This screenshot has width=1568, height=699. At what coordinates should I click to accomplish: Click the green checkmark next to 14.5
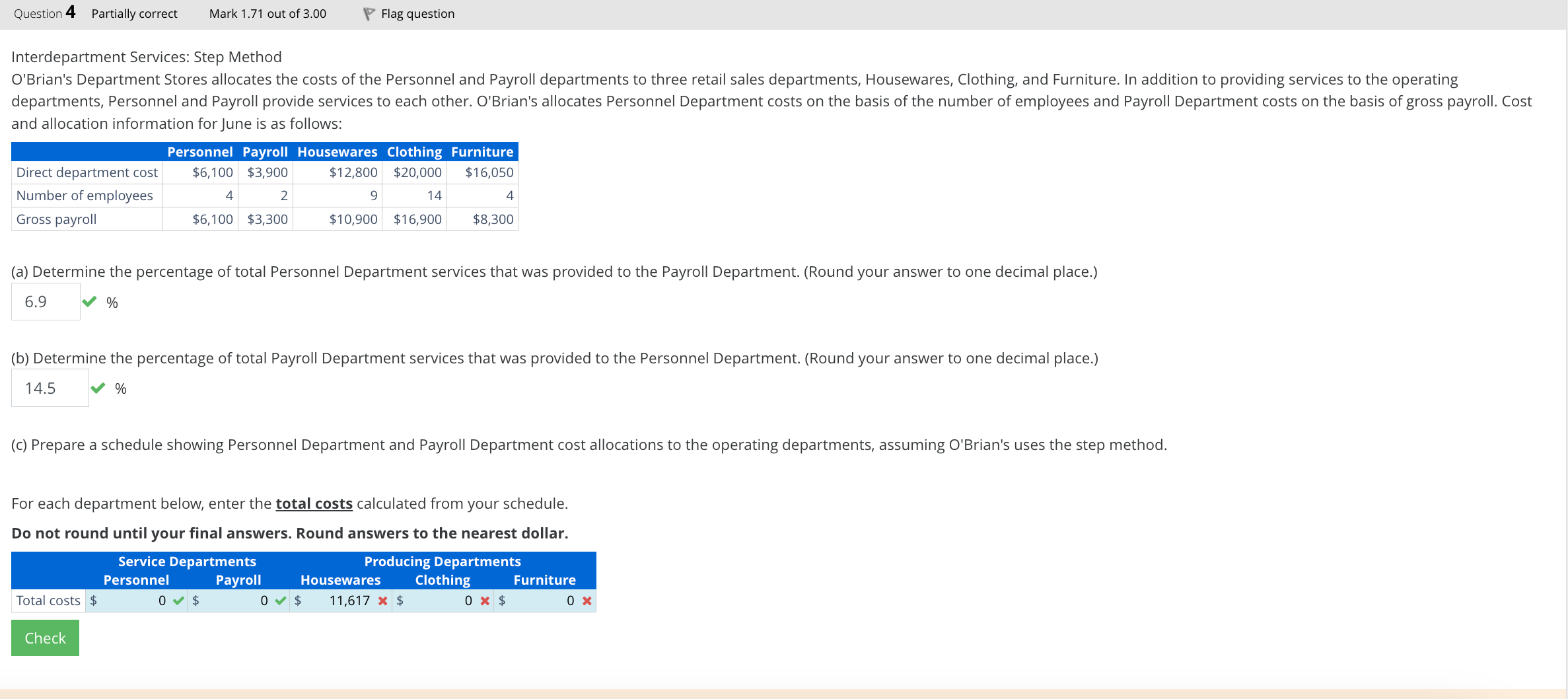coord(99,388)
